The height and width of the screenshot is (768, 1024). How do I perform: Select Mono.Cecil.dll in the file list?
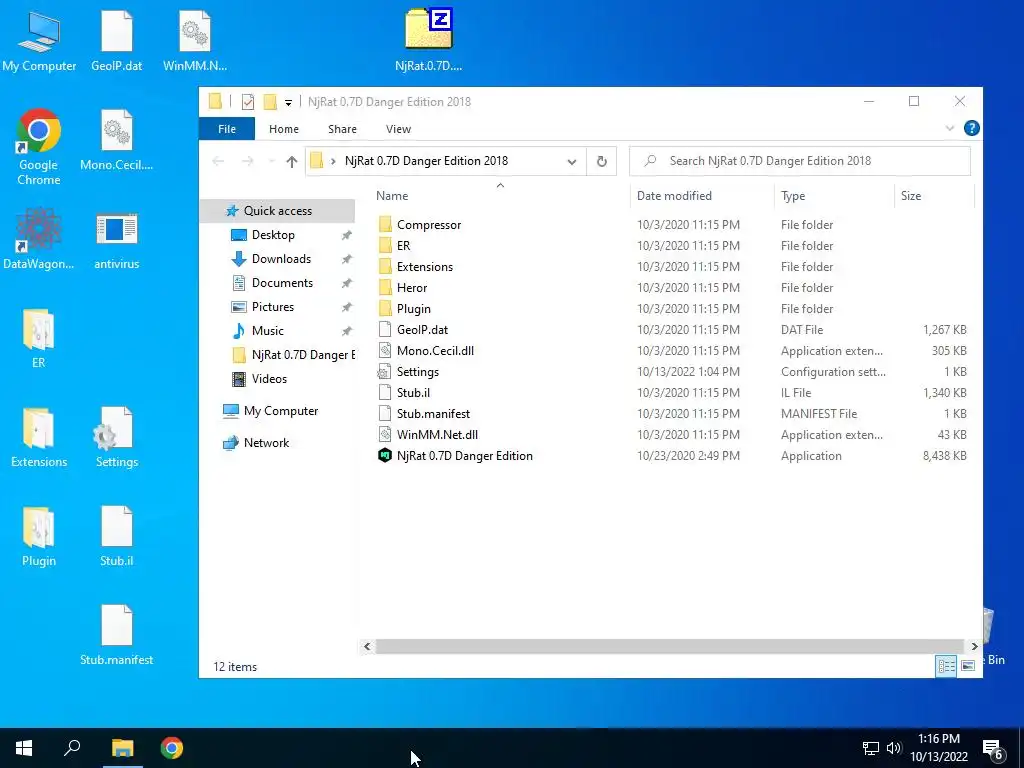click(435, 351)
